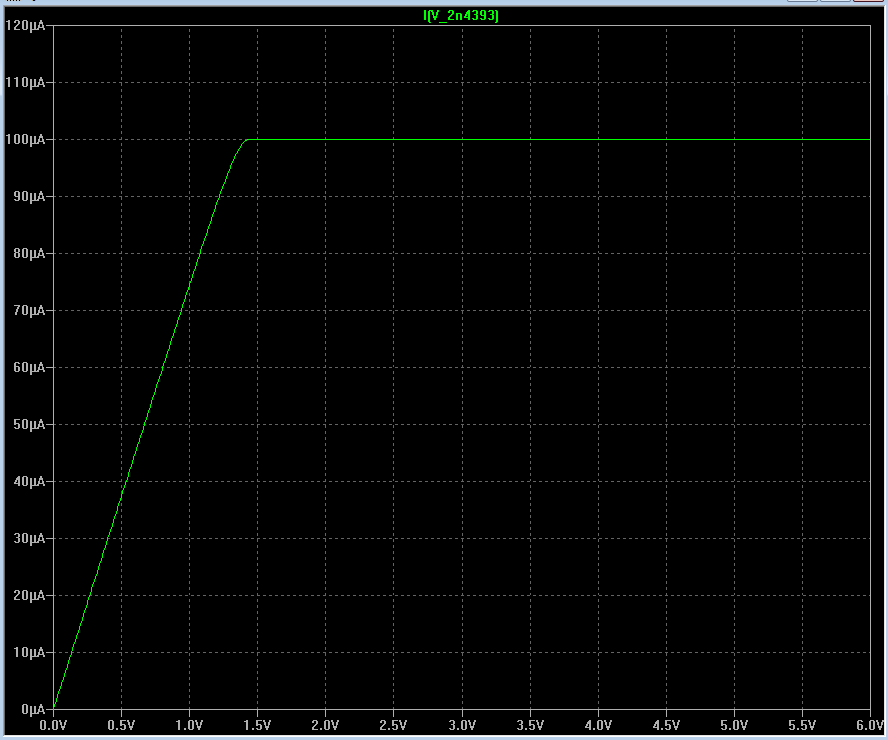Viewport: 888px width, 740px height.
Task: Click the 110µA vertical axis label
Action: (x=25, y=82)
